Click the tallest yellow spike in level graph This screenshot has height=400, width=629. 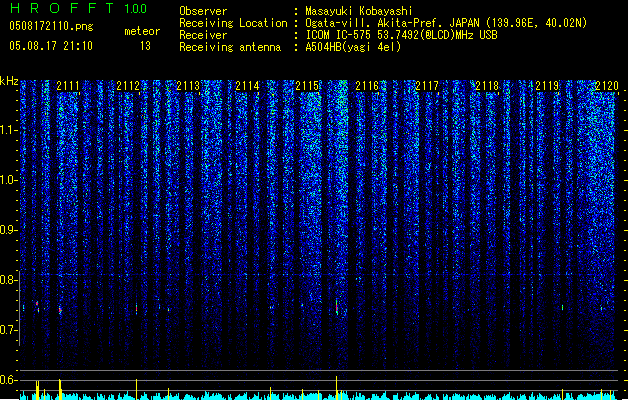click(337, 388)
